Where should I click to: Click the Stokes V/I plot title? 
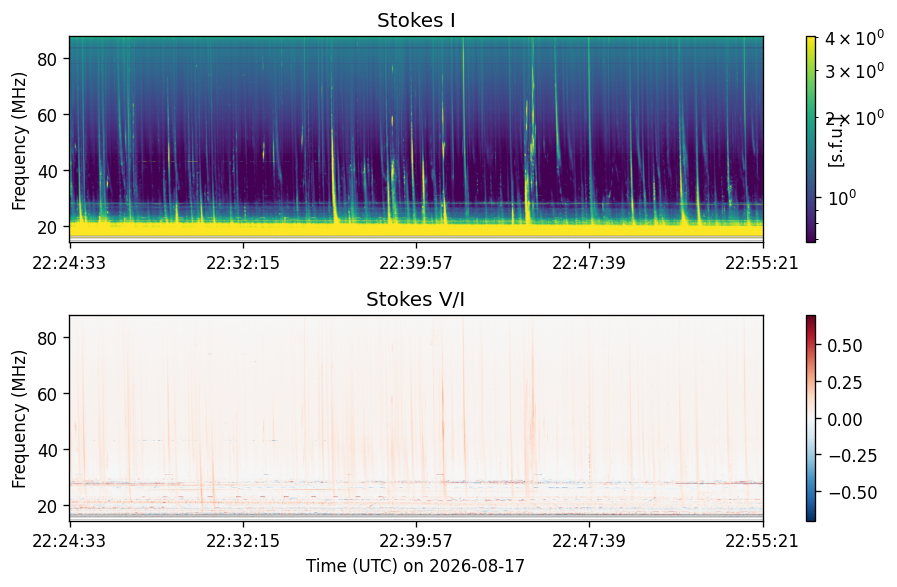415,299
